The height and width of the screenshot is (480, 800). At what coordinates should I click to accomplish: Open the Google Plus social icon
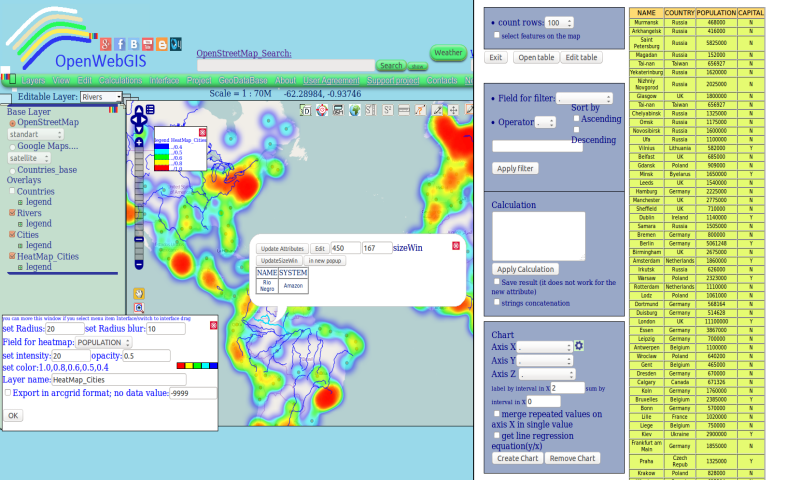pyautogui.click(x=106, y=44)
